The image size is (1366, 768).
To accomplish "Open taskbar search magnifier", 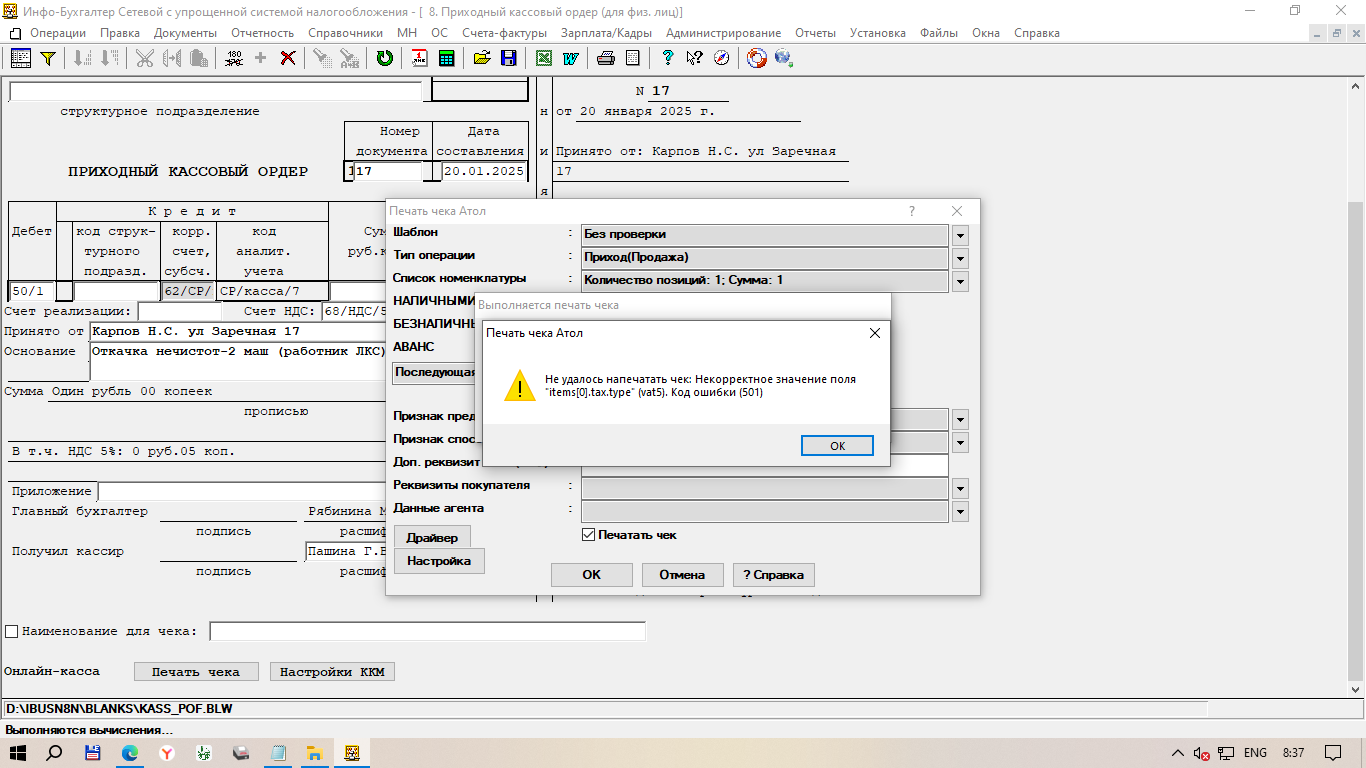I will (x=56, y=752).
